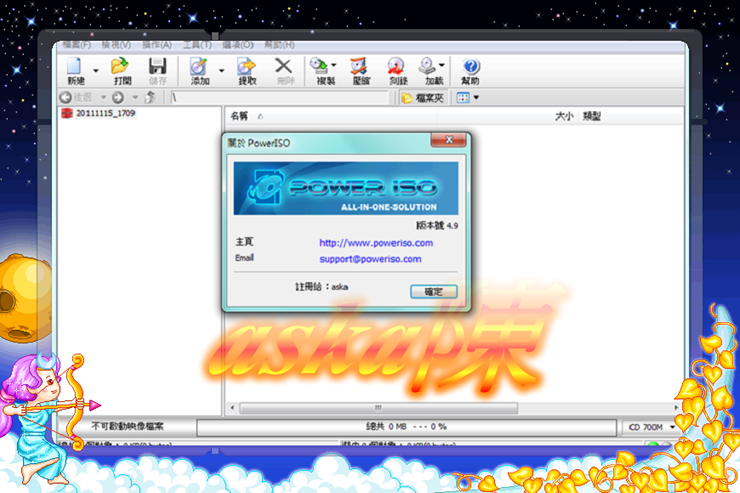
Task: Open the 幫助(H) menu
Action: click(279, 45)
